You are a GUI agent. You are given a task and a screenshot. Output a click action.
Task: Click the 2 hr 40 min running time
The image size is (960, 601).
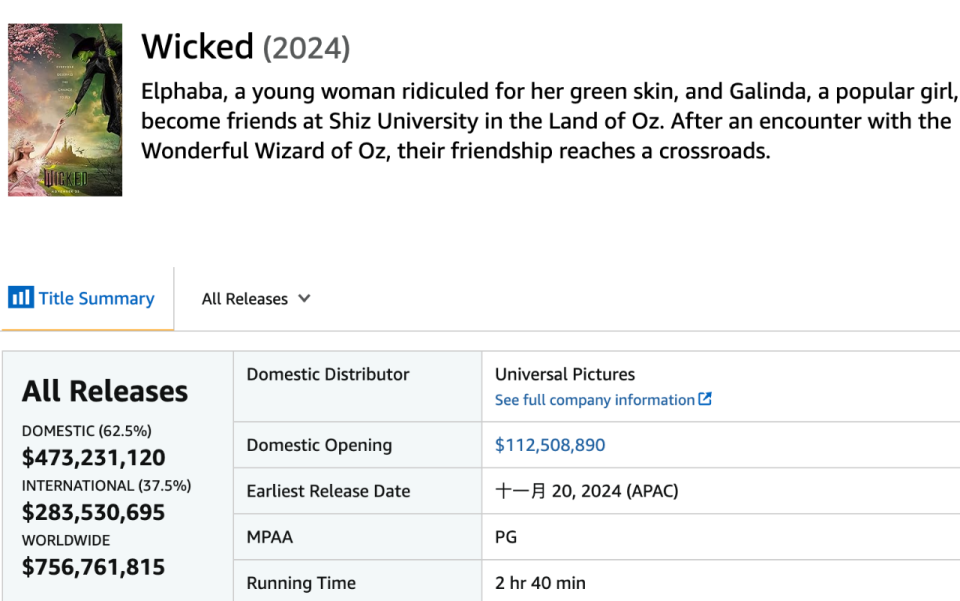point(540,583)
